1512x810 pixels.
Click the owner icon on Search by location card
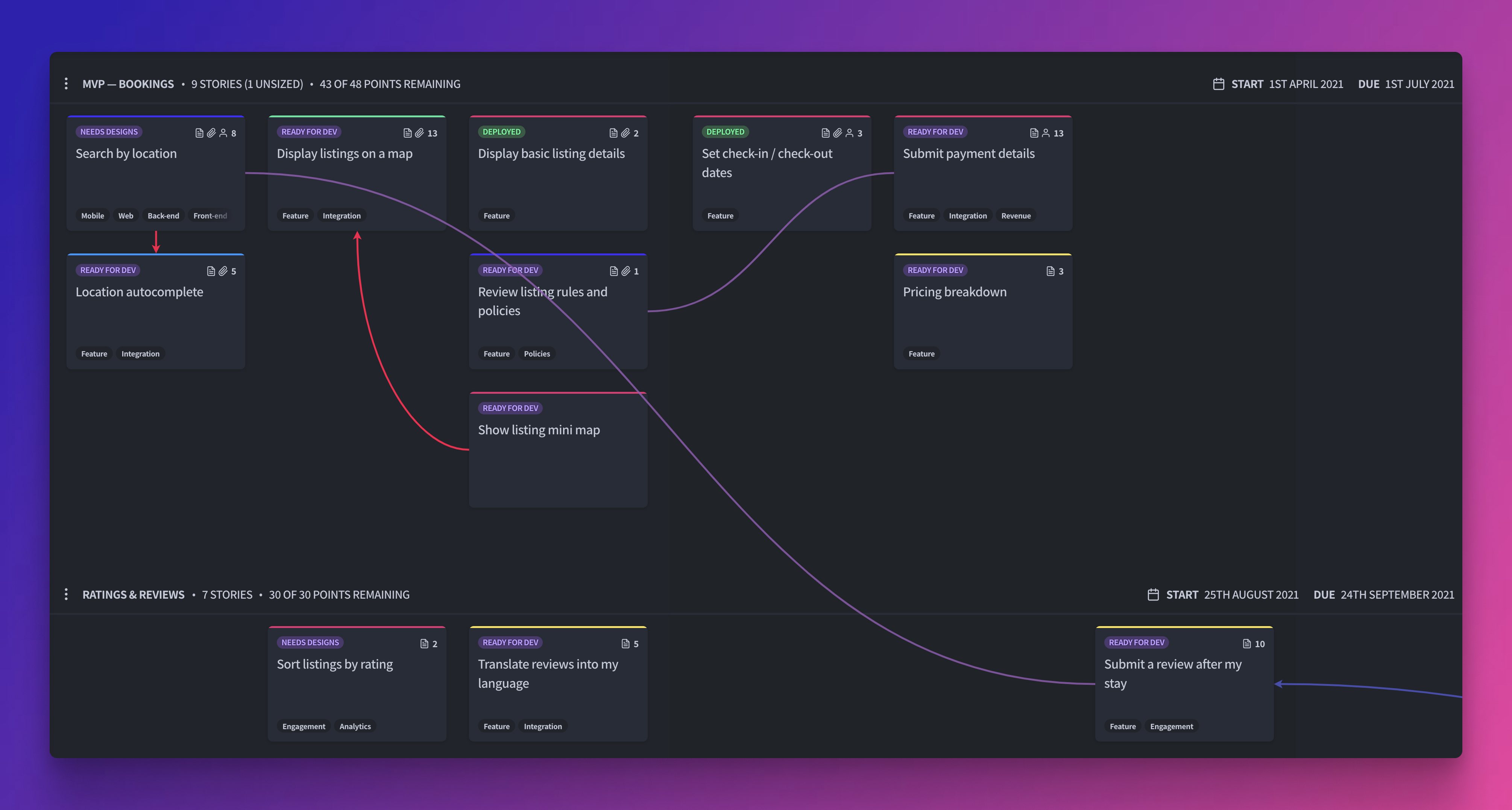point(224,133)
